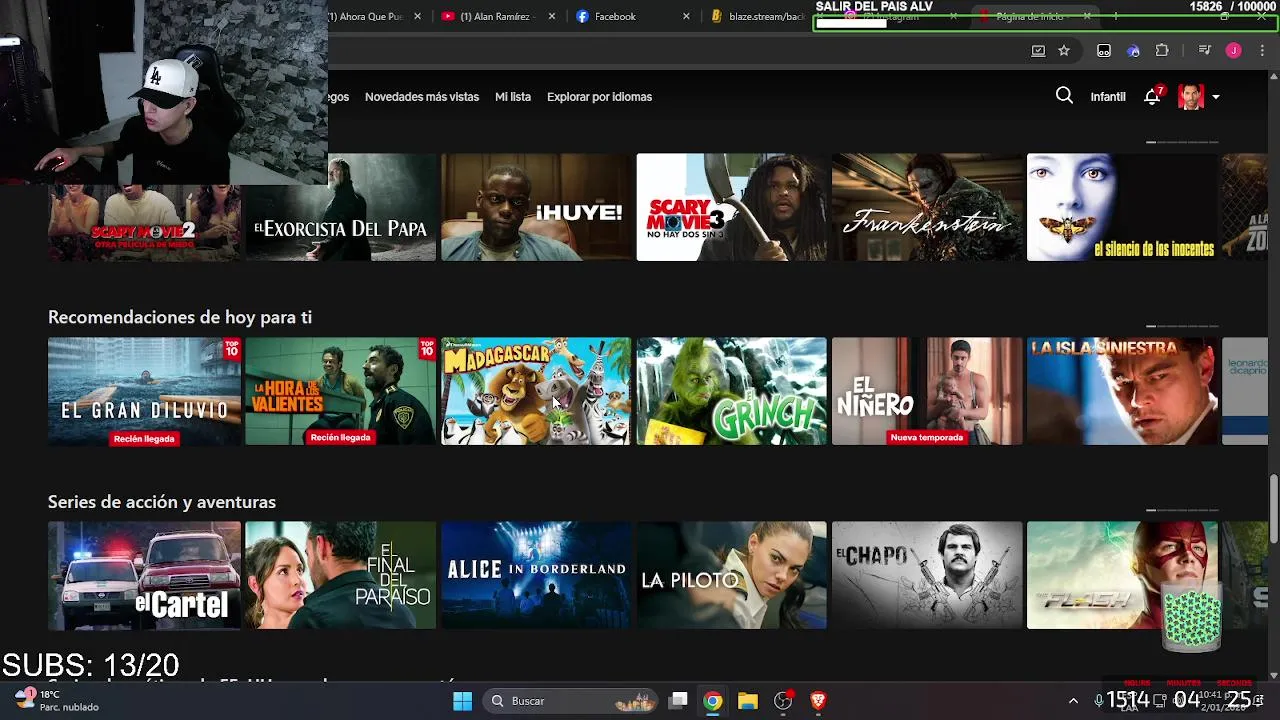The image size is (1280, 720).
Task: Open La Piloto series thumbnail
Action: pos(732,575)
